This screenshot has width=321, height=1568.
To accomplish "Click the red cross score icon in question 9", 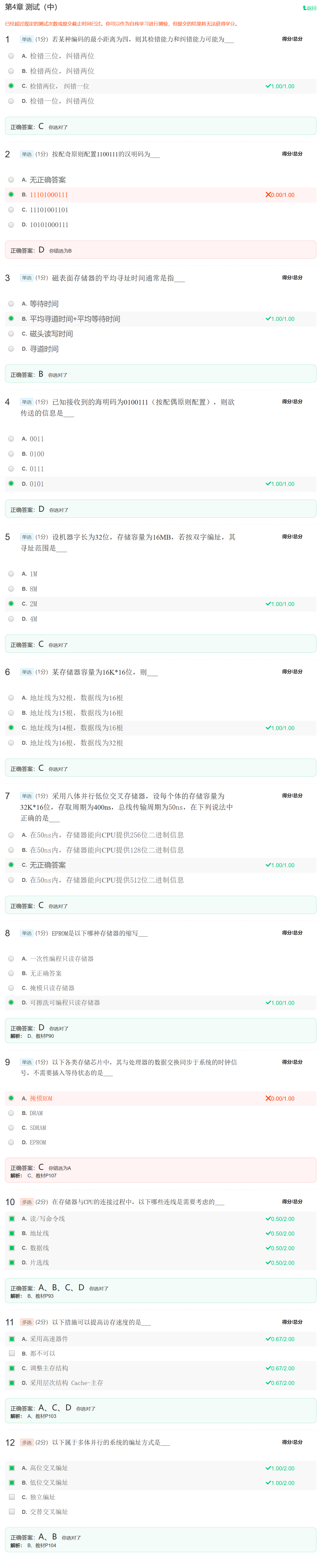I will (268, 1099).
